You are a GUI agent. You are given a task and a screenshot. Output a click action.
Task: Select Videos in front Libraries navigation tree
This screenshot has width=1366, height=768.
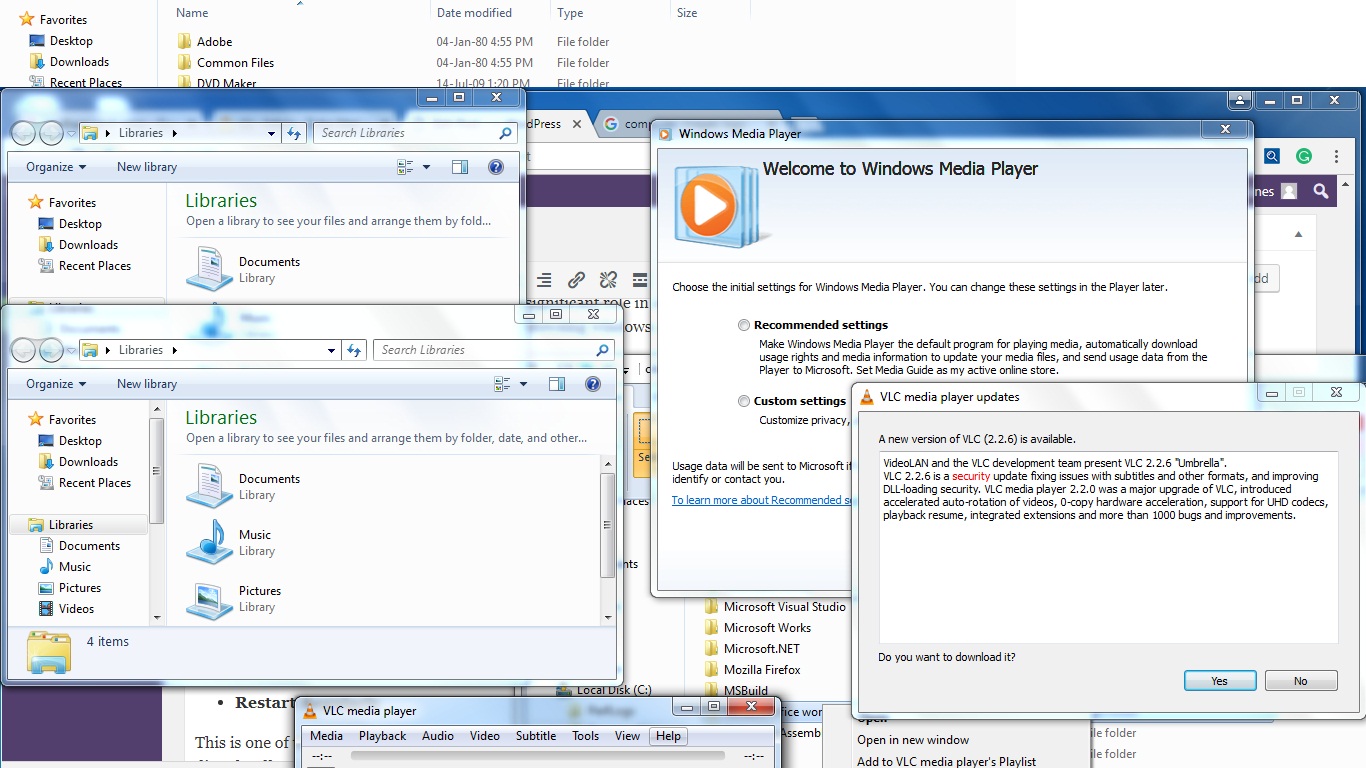(x=76, y=609)
